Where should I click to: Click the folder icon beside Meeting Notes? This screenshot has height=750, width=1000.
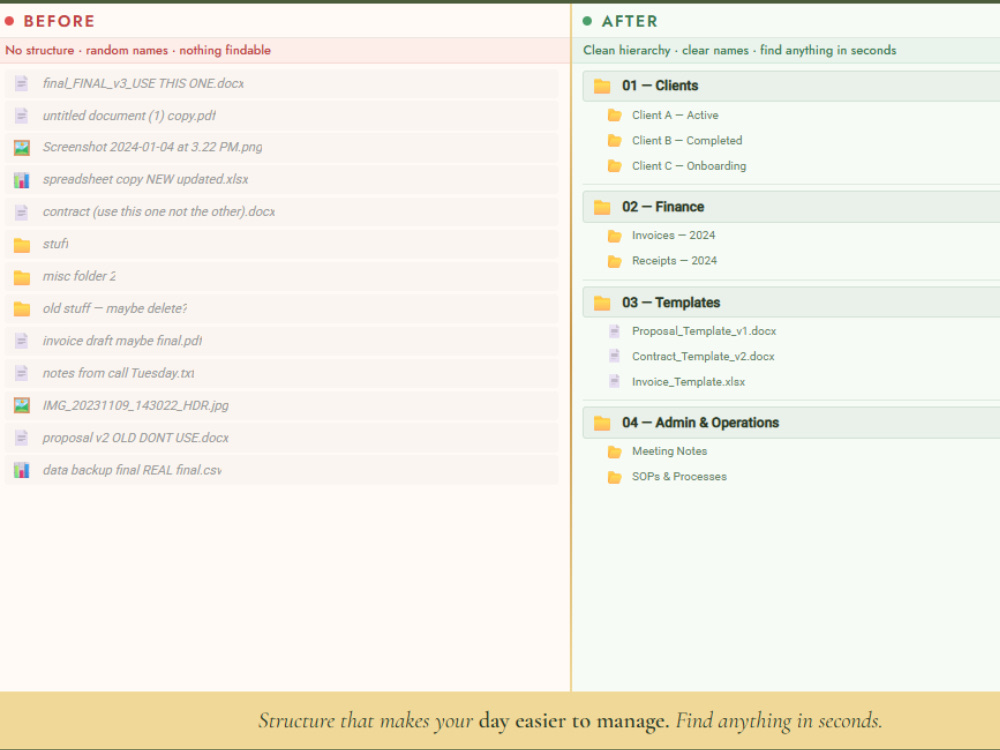pos(615,452)
